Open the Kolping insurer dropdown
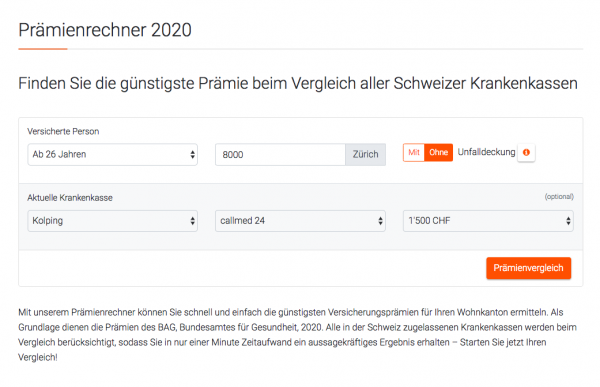The width and height of the screenshot is (600, 387). (112, 221)
